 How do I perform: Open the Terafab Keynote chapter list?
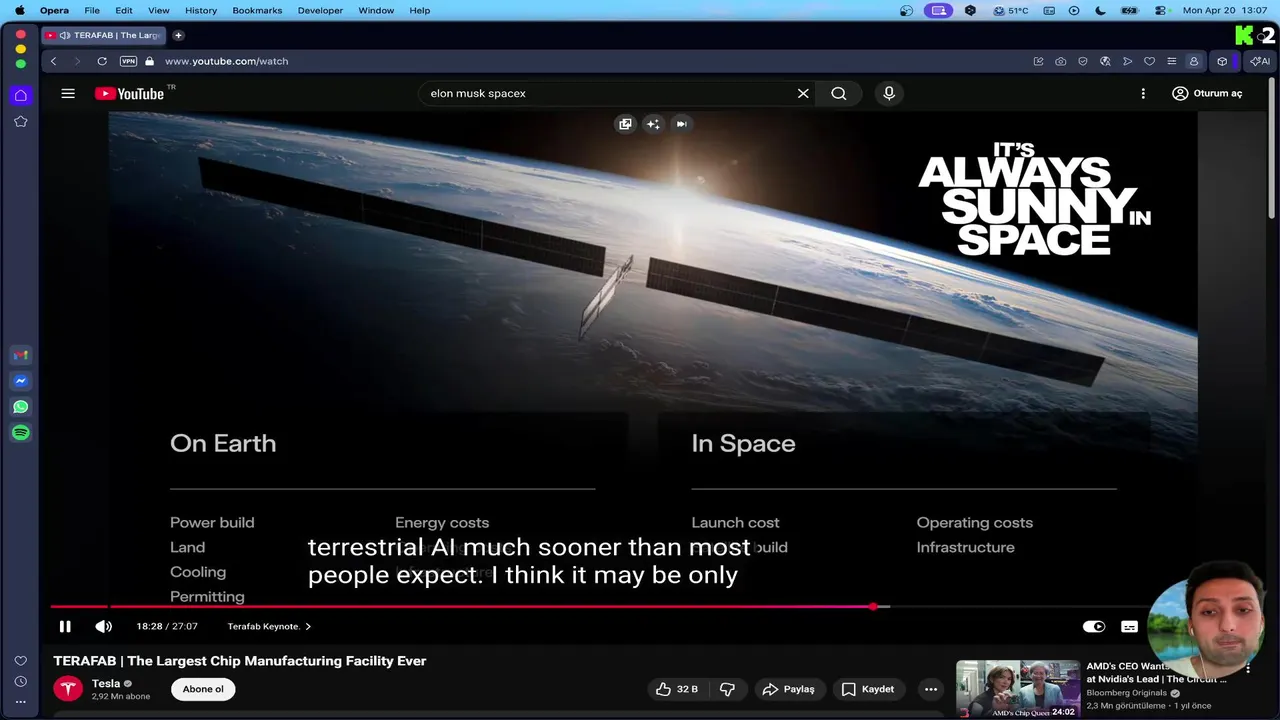[269, 626]
